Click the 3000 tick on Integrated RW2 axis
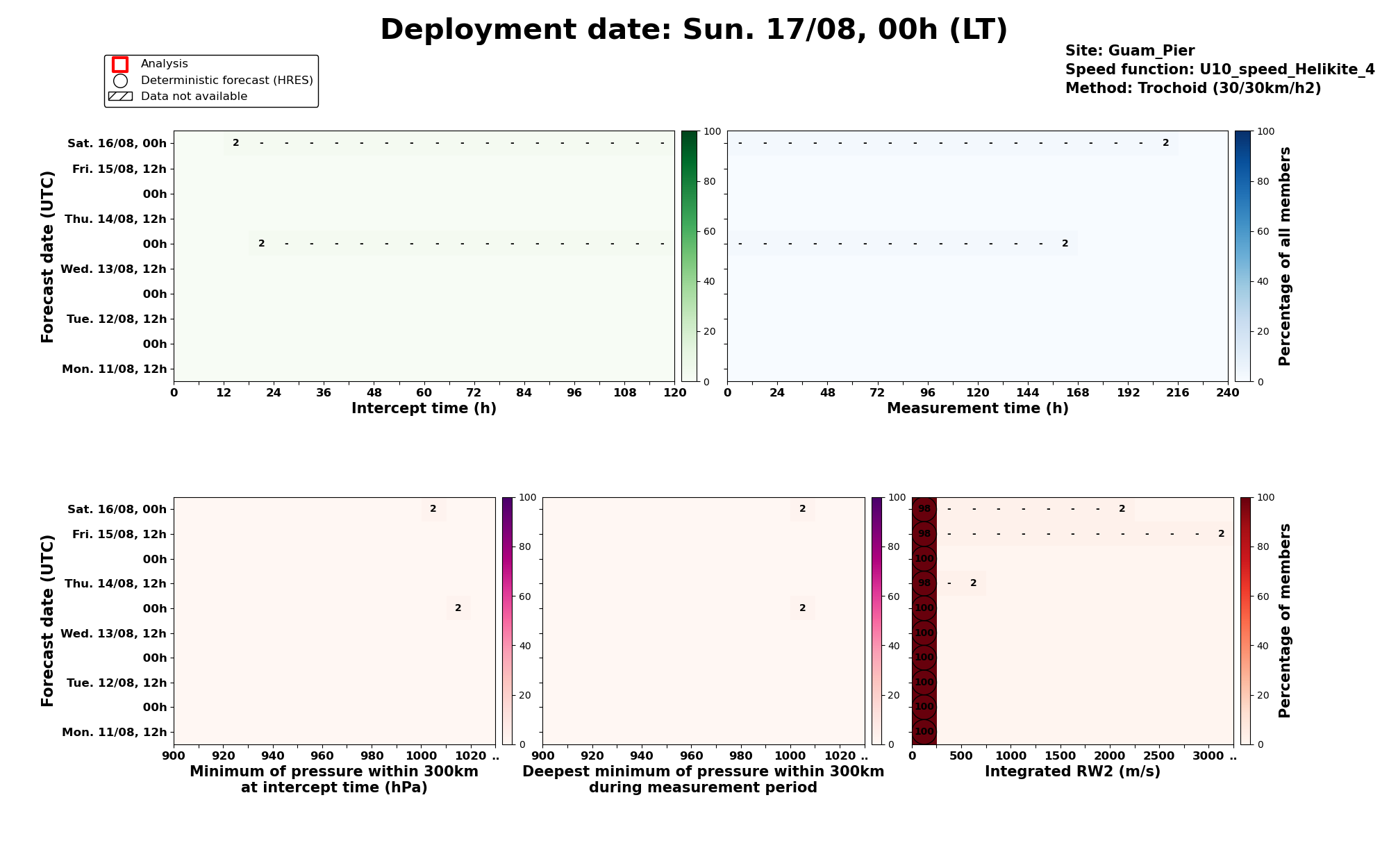Image resolution: width=1389 pixels, height=868 pixels. pos(1209,756)
